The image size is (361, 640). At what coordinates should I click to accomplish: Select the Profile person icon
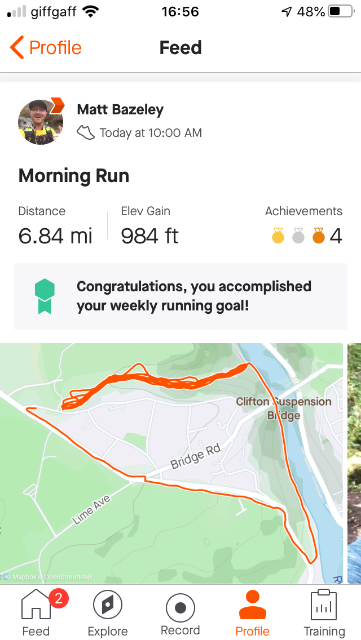252,605
